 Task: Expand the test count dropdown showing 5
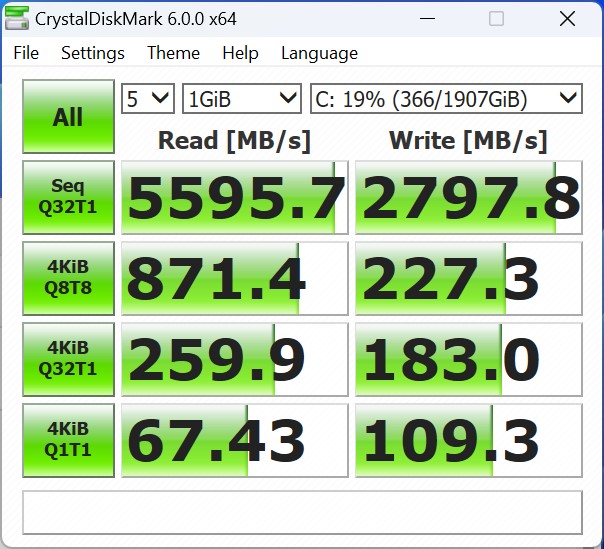148,99
